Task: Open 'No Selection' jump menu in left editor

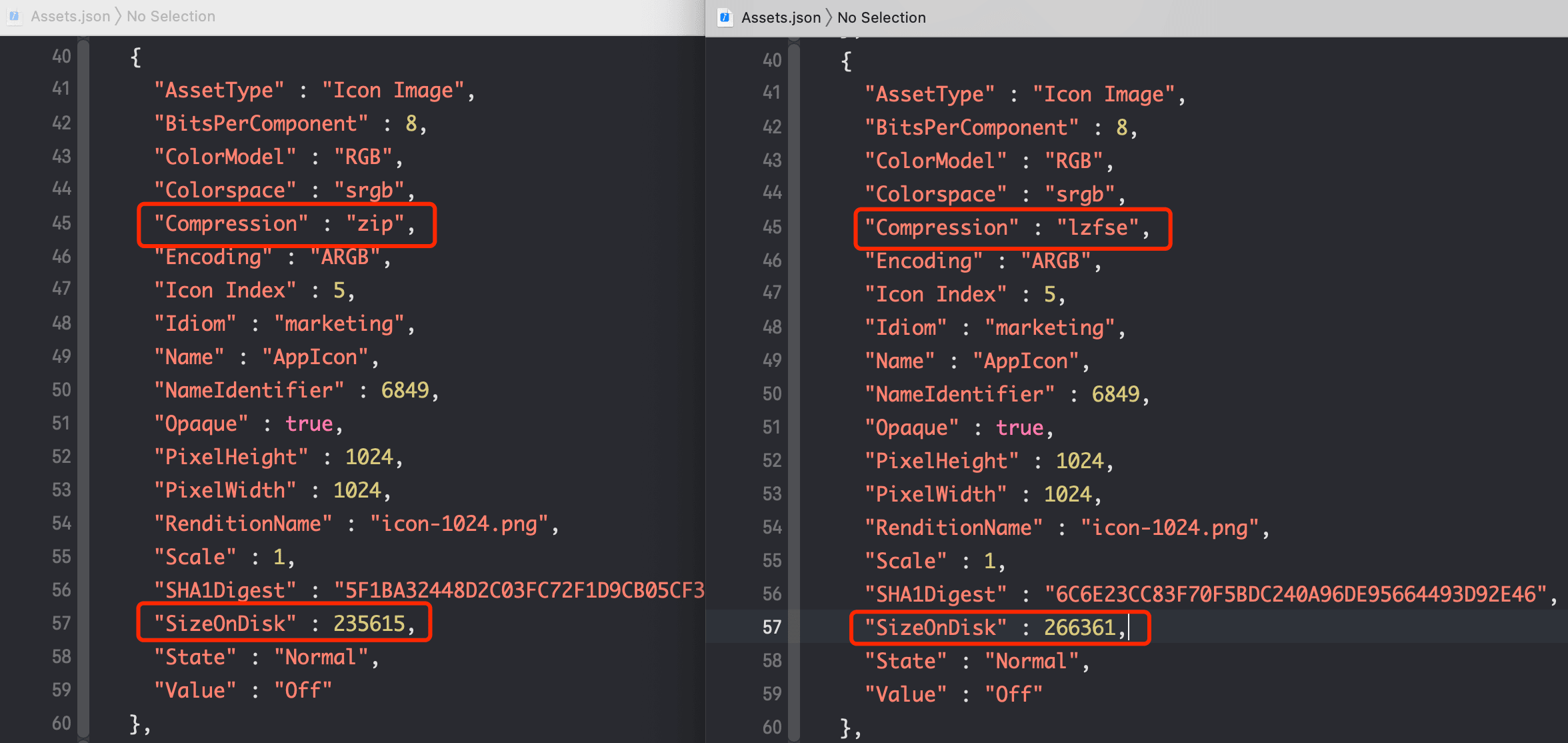Action: (171, 16)
